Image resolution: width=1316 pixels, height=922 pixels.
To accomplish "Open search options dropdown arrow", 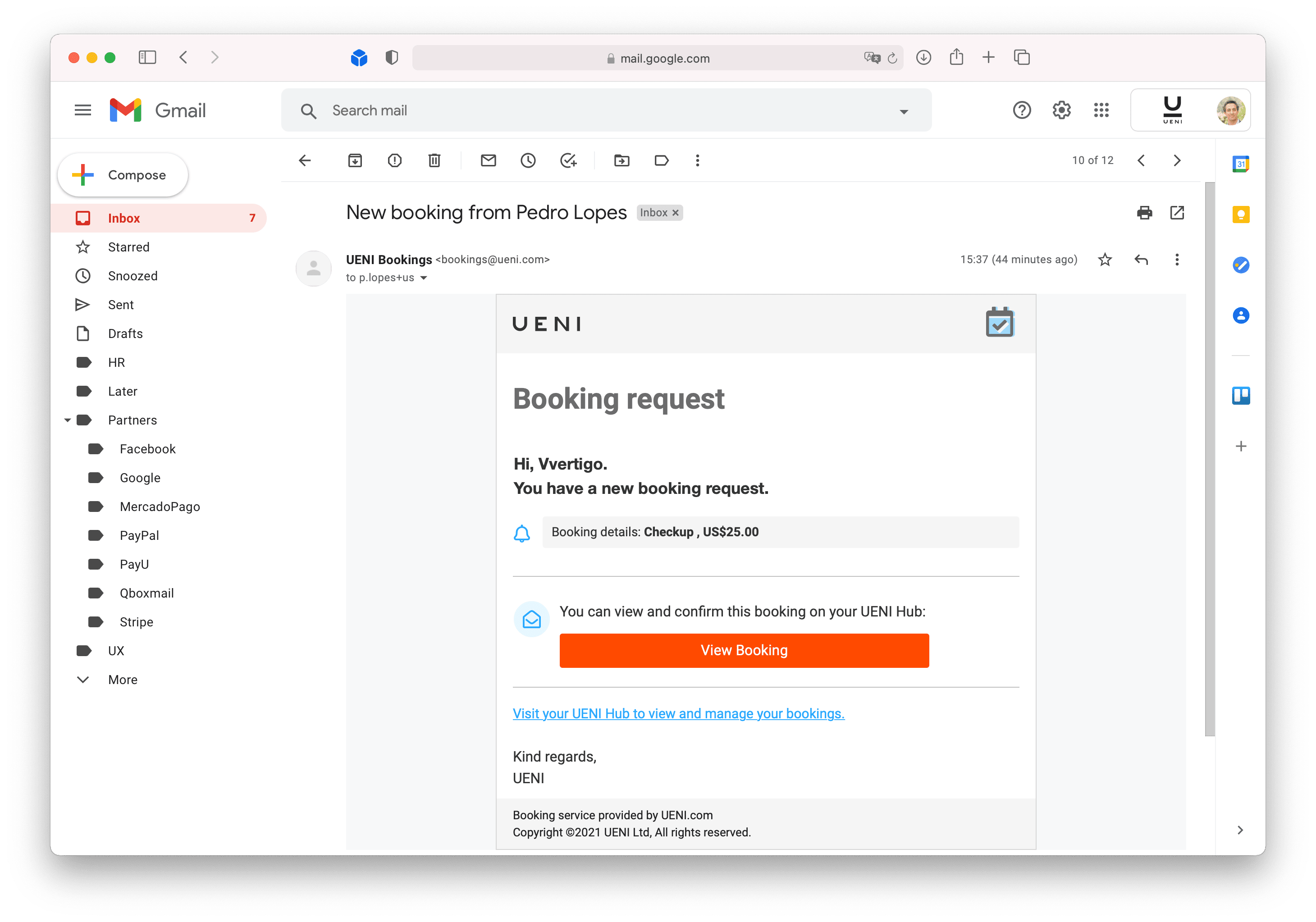I will tap(904, 111).
